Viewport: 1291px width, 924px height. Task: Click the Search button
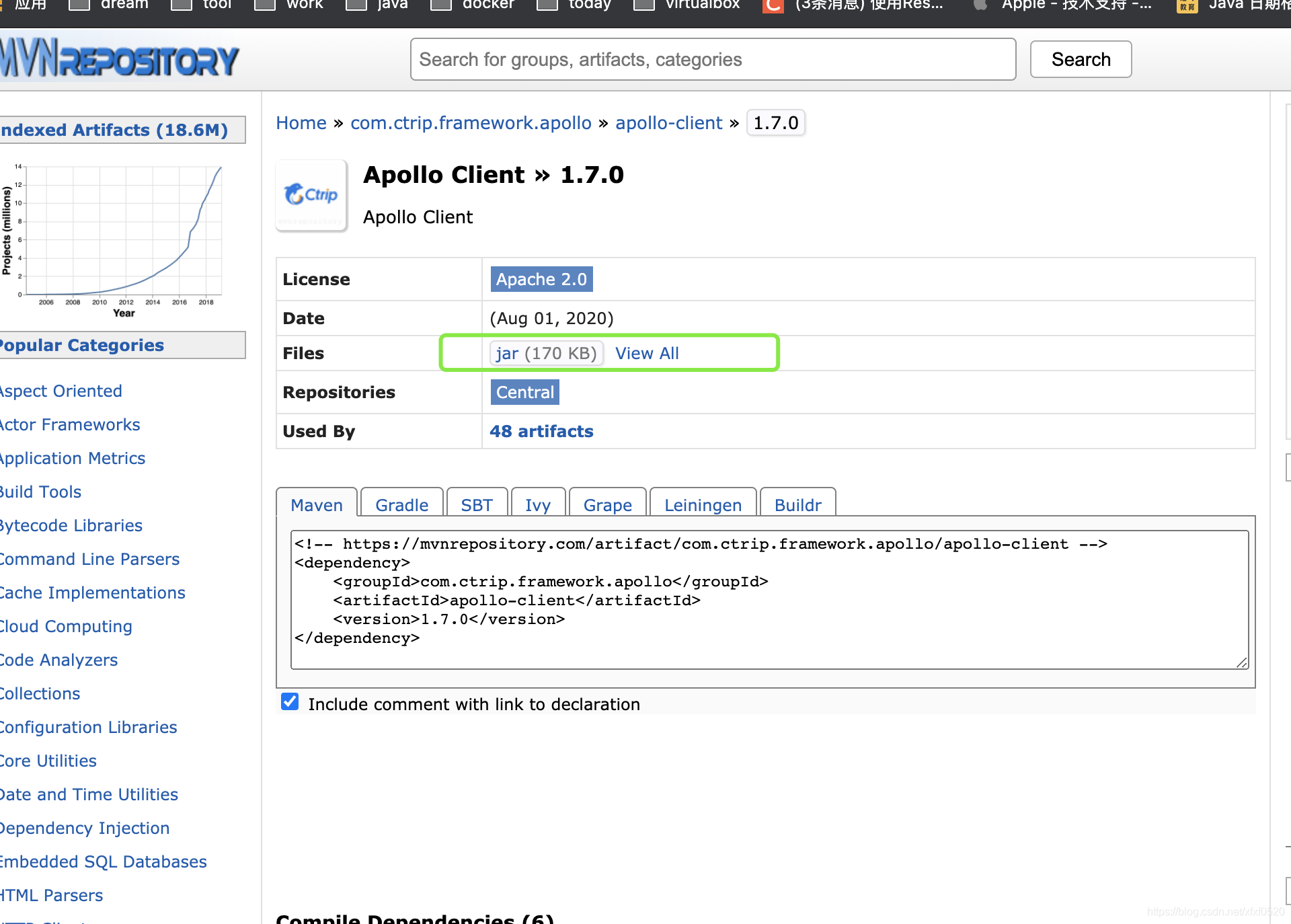pos(1081,59)
